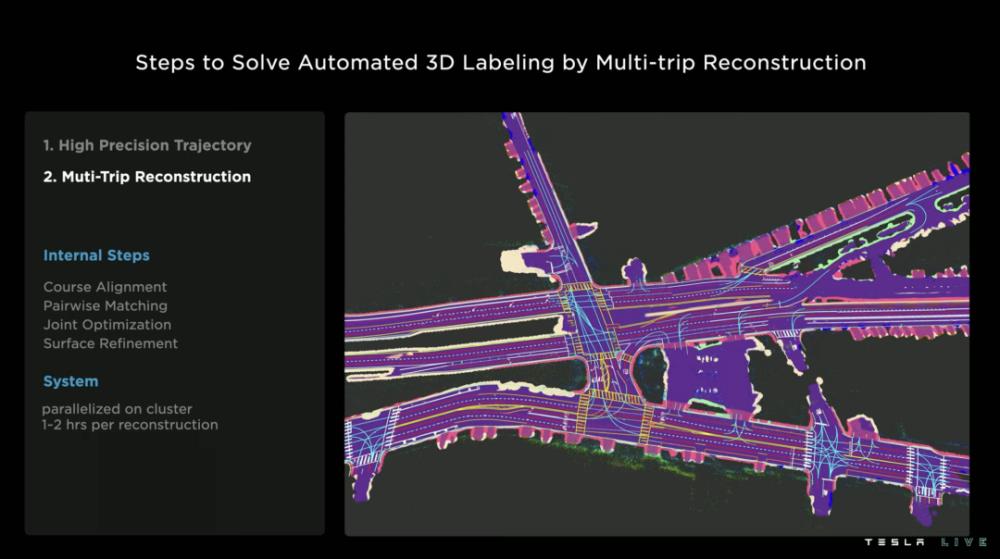Viewport: 1000px width, 559px height.
Task: Click the parallelized on cluster text
Action: pos(117,409)
